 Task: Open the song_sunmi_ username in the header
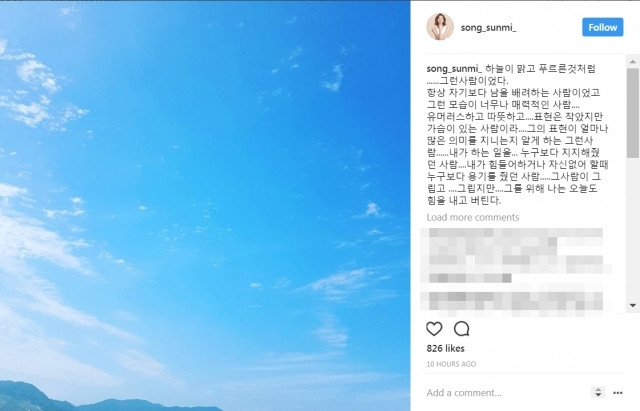(488, 28)
